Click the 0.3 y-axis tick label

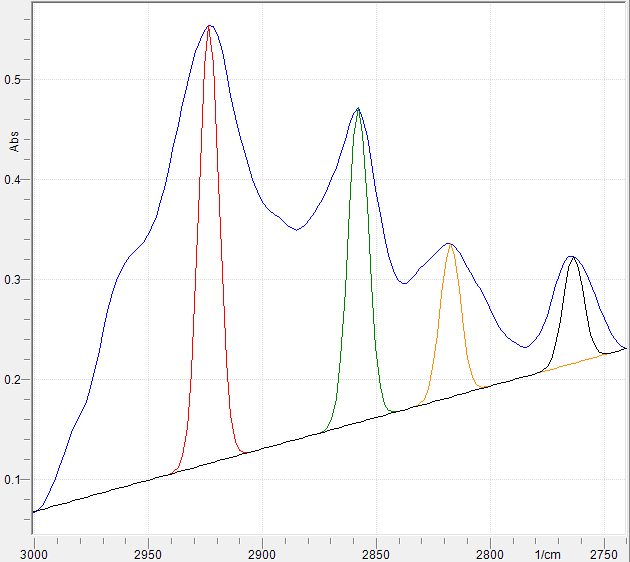(x=15, y=280)
